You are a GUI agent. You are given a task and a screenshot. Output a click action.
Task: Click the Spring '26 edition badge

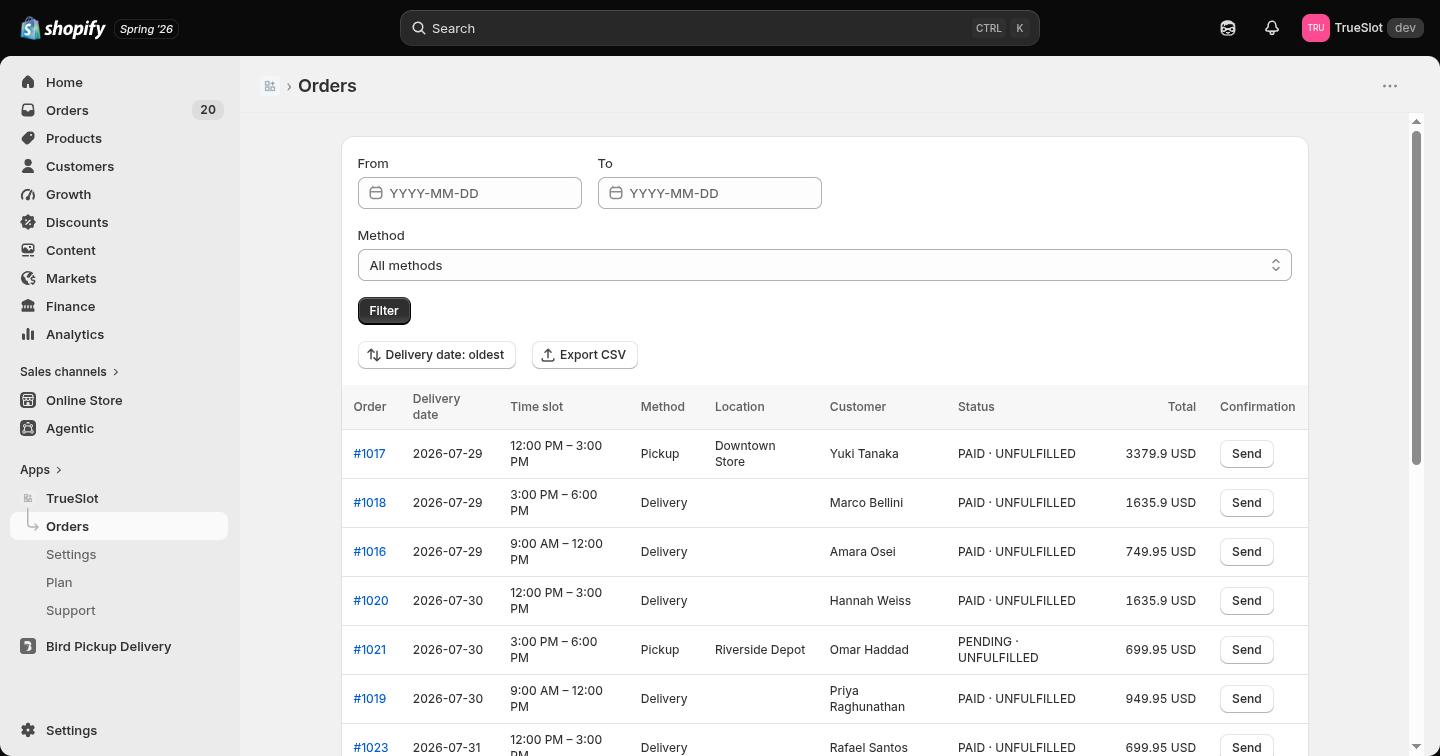146,29
